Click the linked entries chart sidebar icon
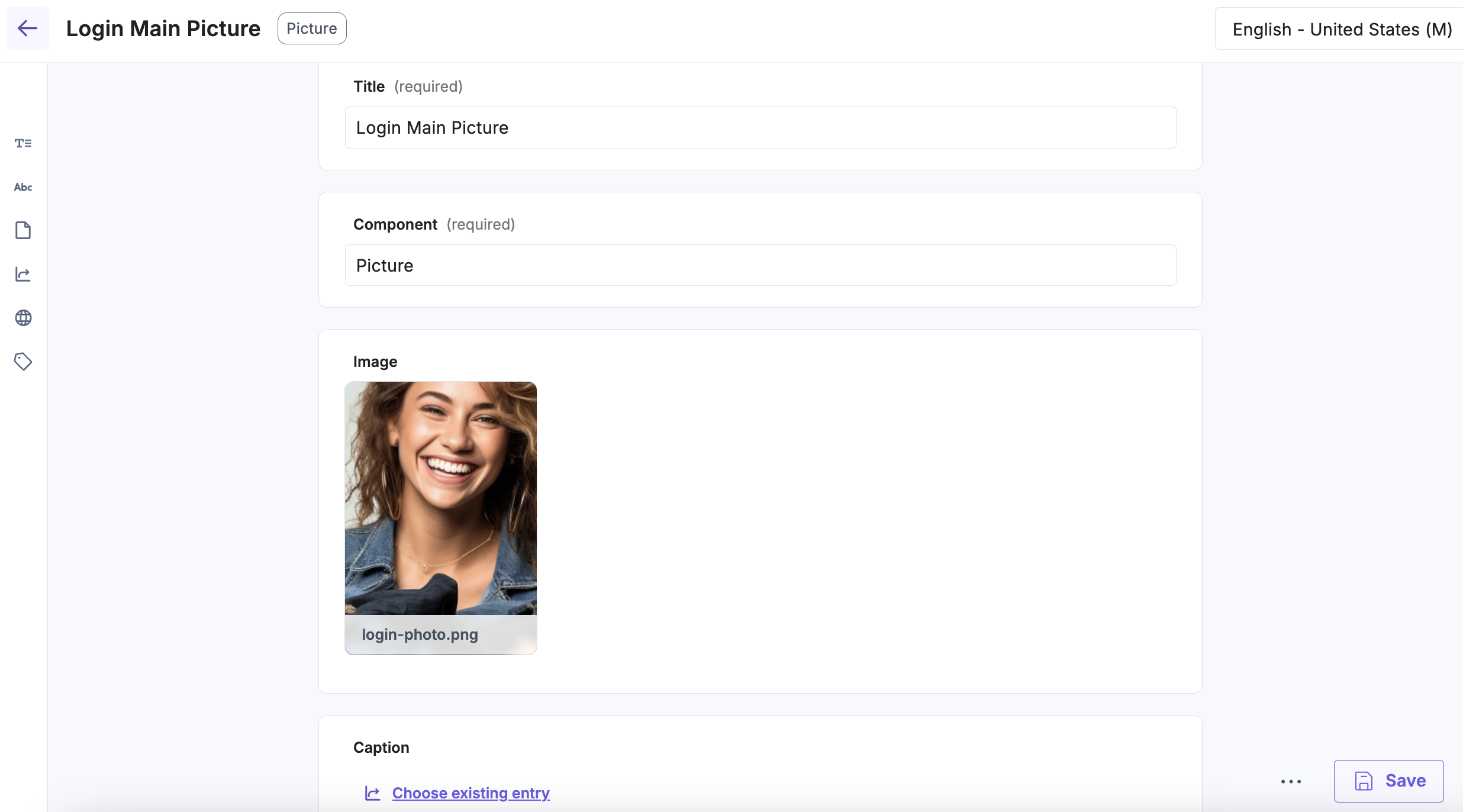1463x812 pixels. [23, 274]
